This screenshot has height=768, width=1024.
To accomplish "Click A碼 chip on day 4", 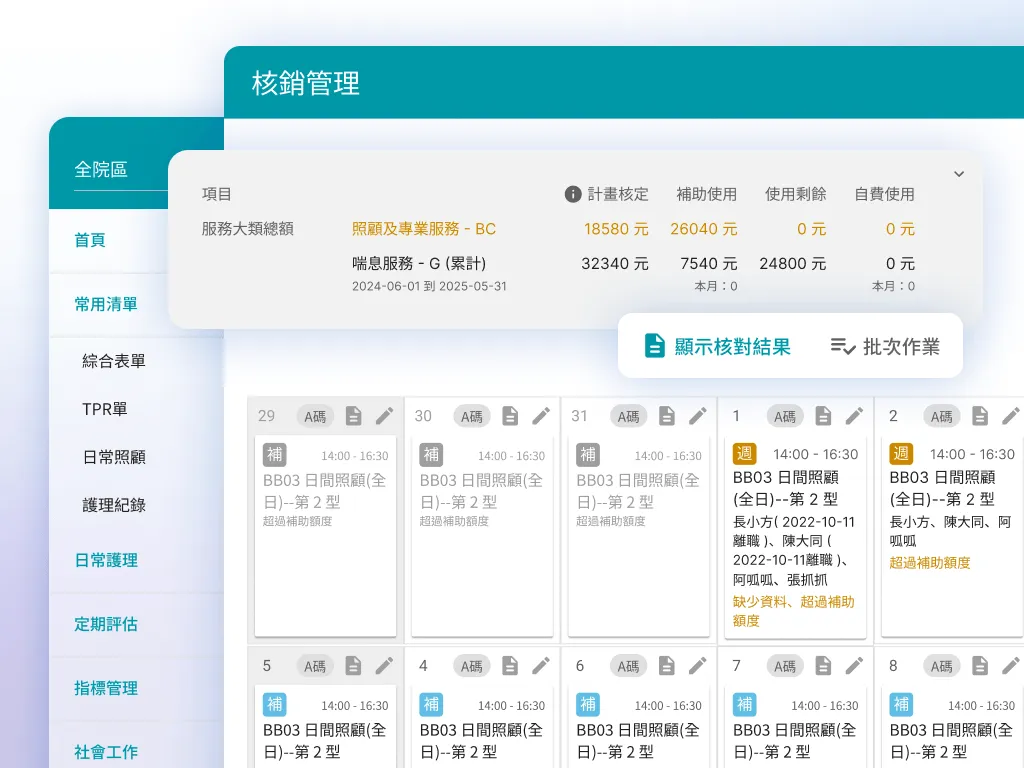I will 472,666.
